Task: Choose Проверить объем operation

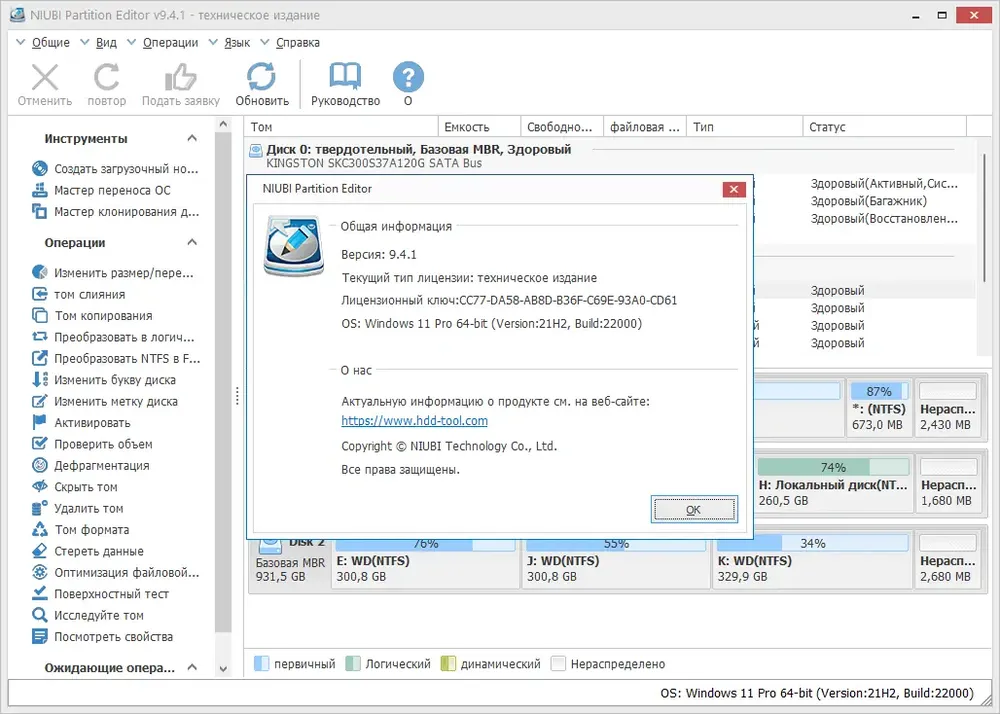Action: click(x=92, y=444)
